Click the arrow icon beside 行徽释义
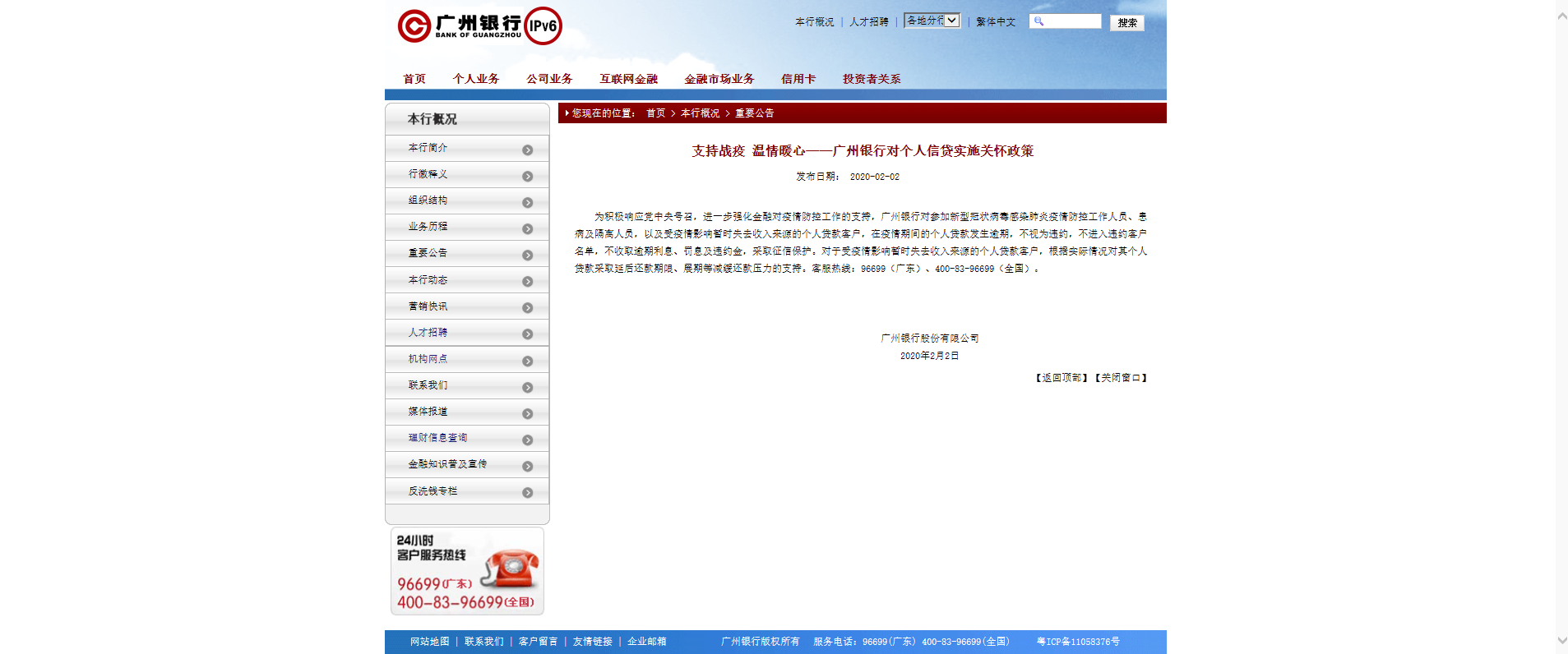This screenshot has width=1568, height=654. click(528, 177)
